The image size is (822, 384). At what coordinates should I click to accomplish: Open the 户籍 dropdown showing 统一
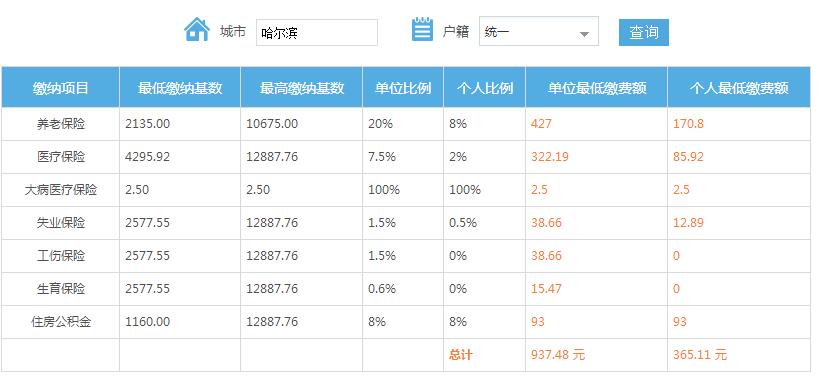[x=539, y=31]
